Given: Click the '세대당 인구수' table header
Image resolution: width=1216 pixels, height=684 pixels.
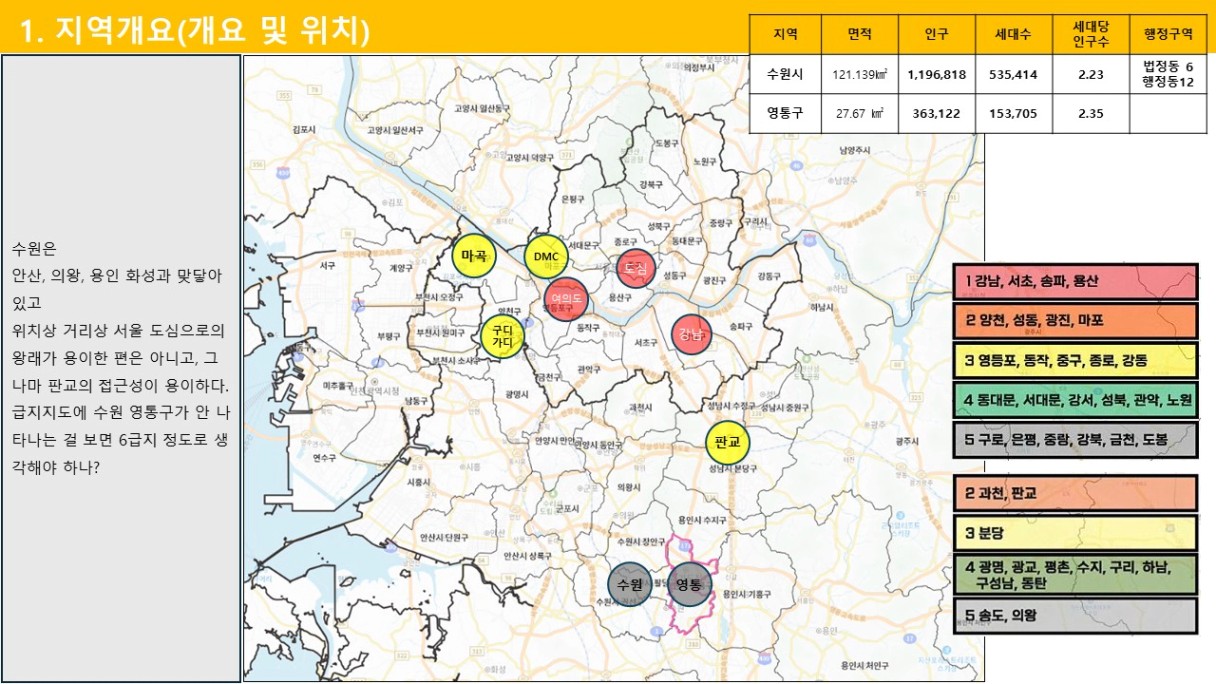Looking at the screenshot, I should pos(1090,34).
